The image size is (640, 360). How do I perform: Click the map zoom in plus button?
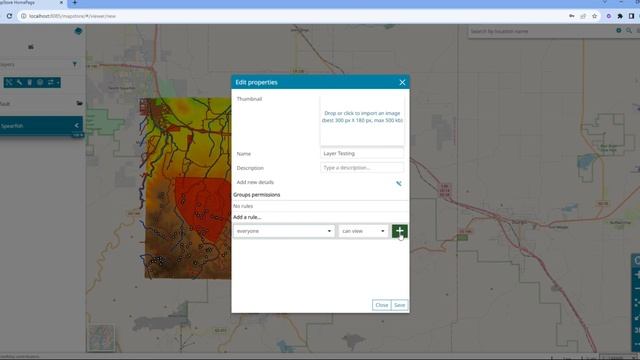coord(636,276)
